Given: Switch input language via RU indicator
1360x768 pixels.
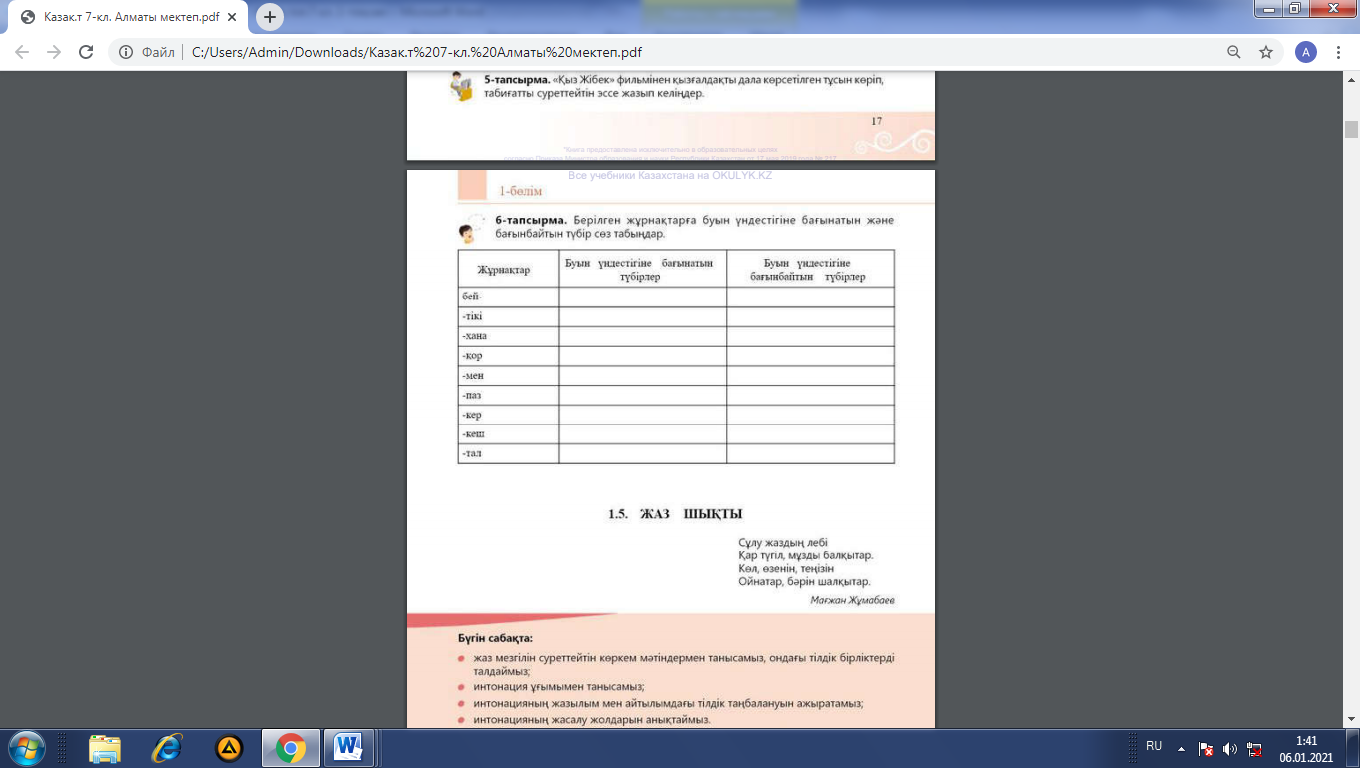Looking at the screenshot, I should pyautogui.click(x=1154, y=746).
